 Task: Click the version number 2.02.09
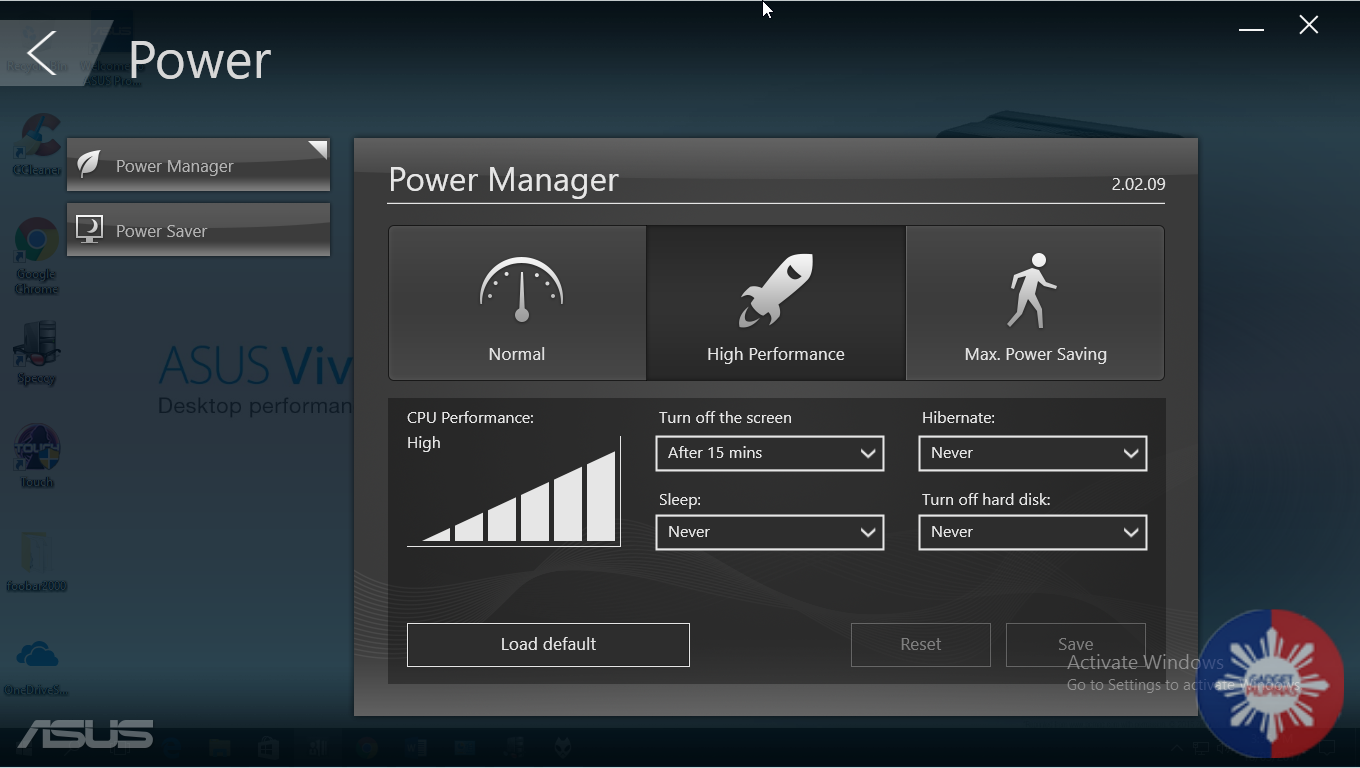[x=1138, y=184]
